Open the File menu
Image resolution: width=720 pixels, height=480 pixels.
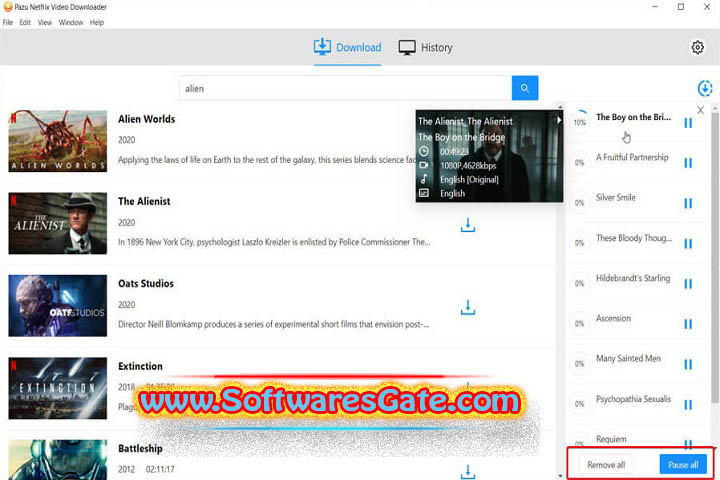coord(8,23)
